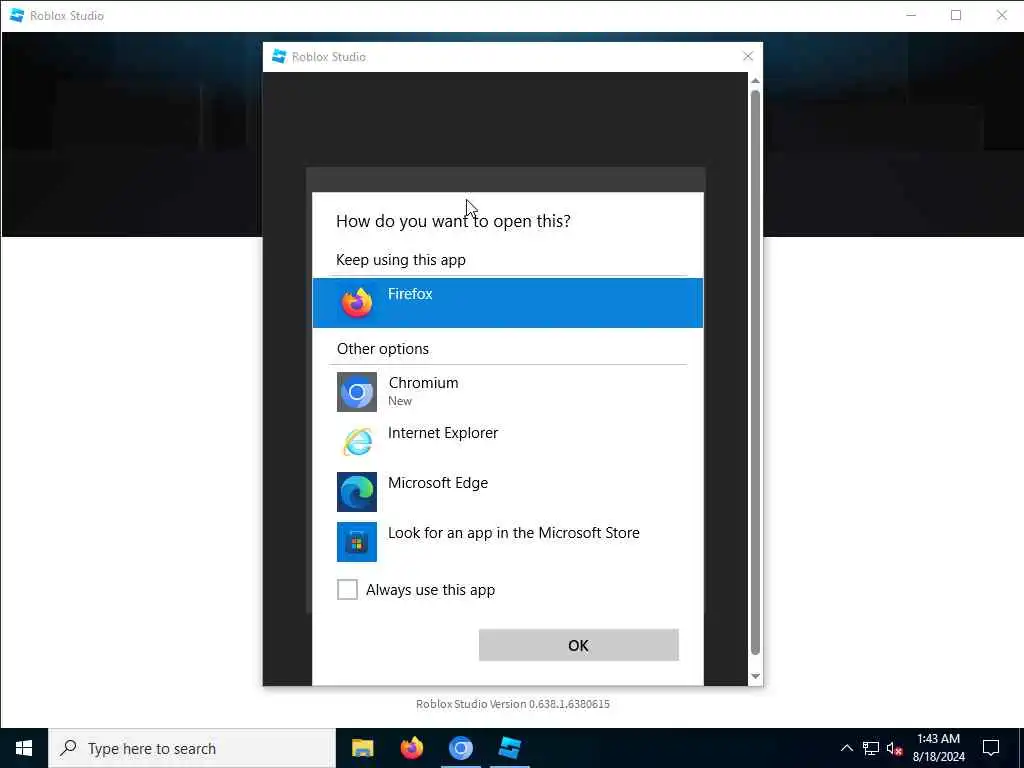Select the Microsoft Edge icon
The height and width of the screenshot is (768, 1024).
357,492
